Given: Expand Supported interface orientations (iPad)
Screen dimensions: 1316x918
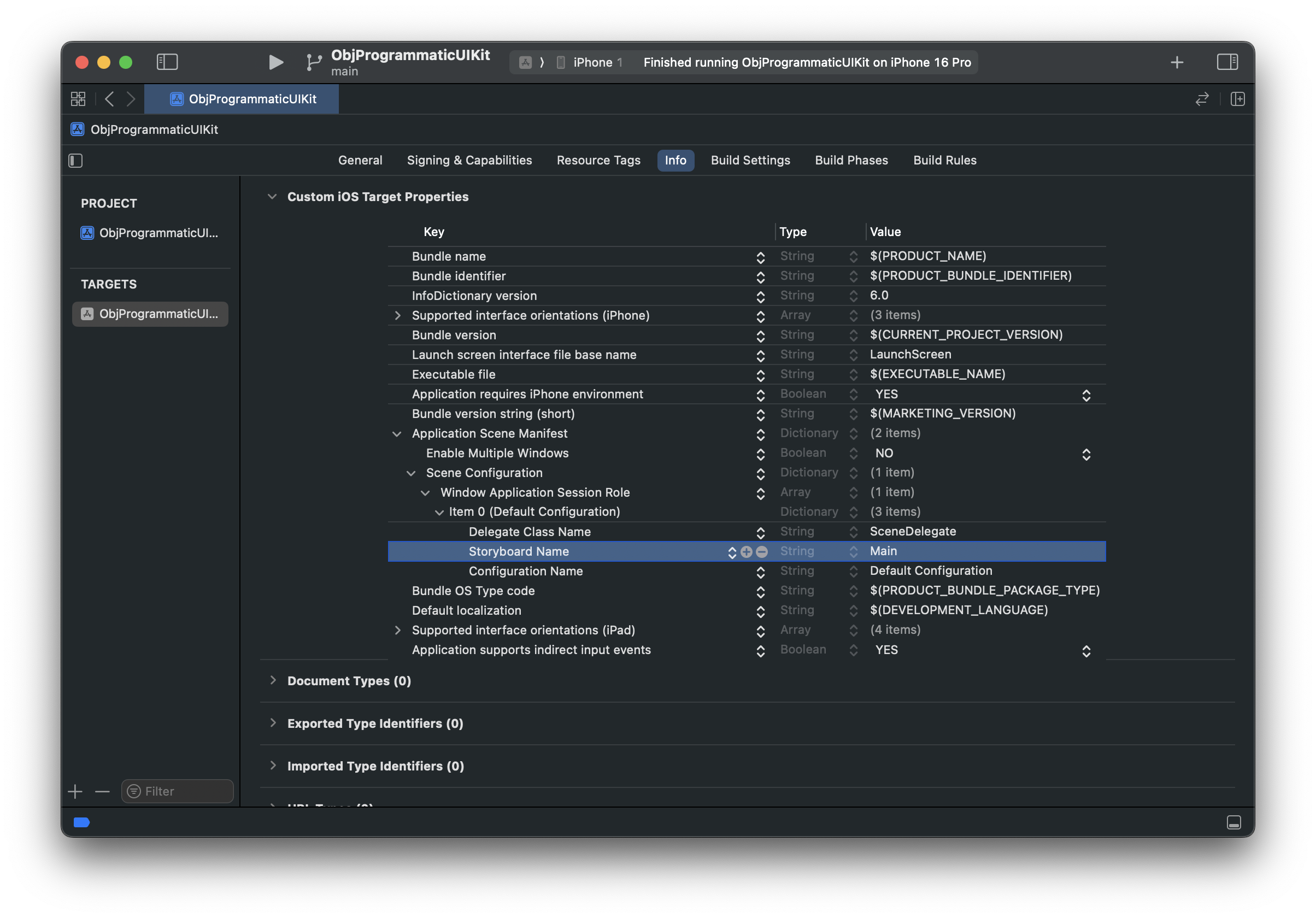Looking at the screenshot, I should pyautogui.click(x=397, y=631).
